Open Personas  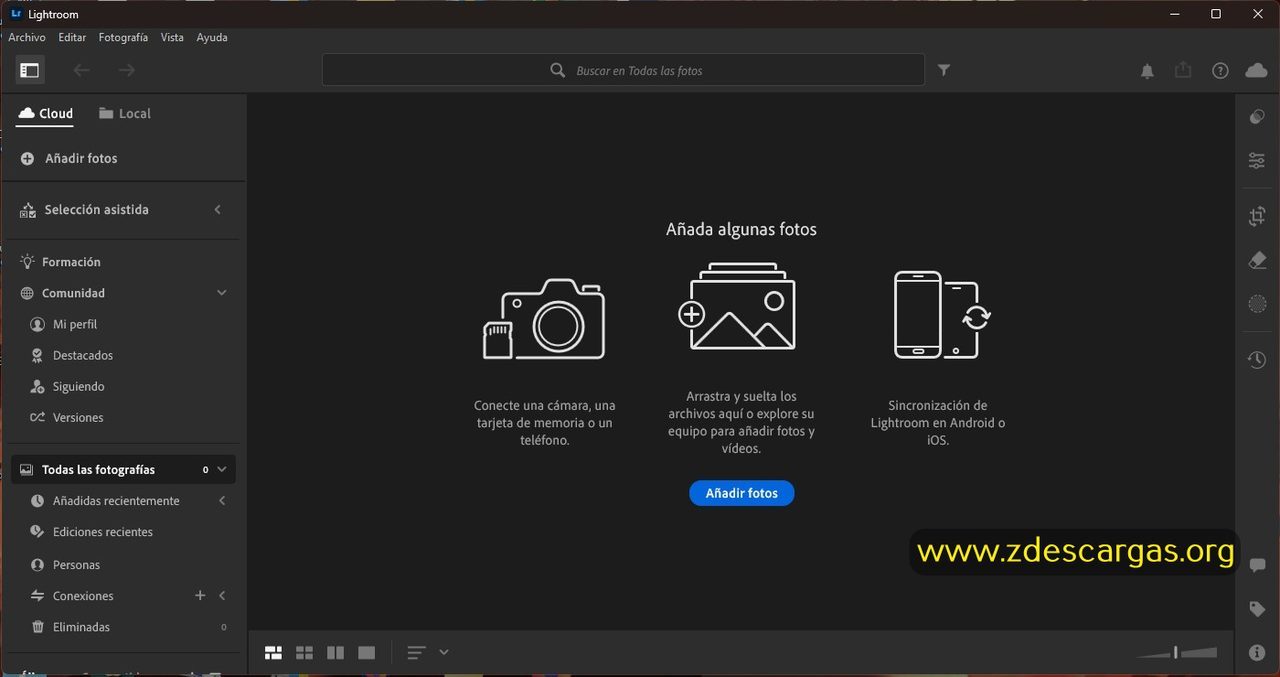[x=65, y=565]
